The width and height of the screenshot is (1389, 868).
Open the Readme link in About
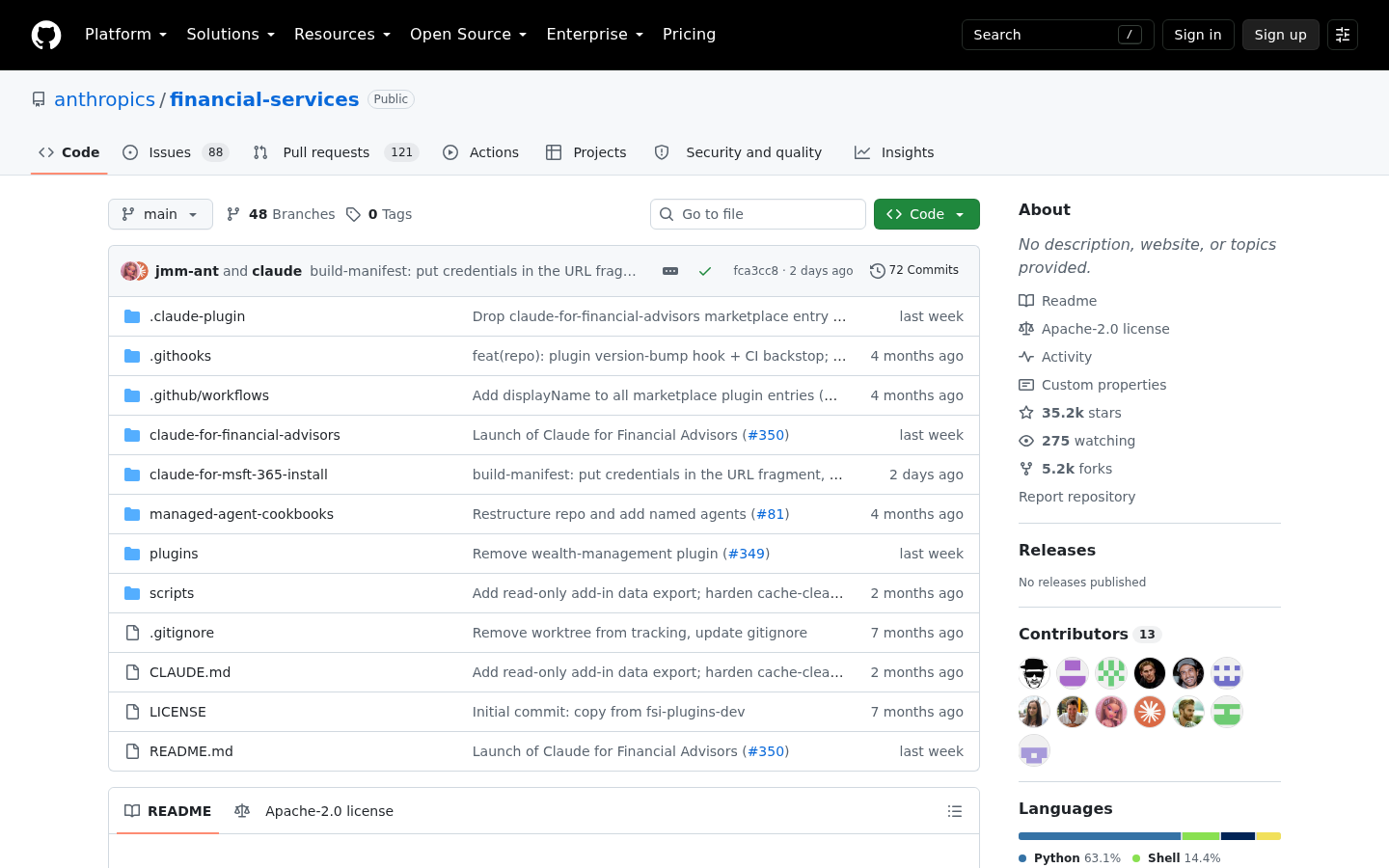(x=1058, y=301)
